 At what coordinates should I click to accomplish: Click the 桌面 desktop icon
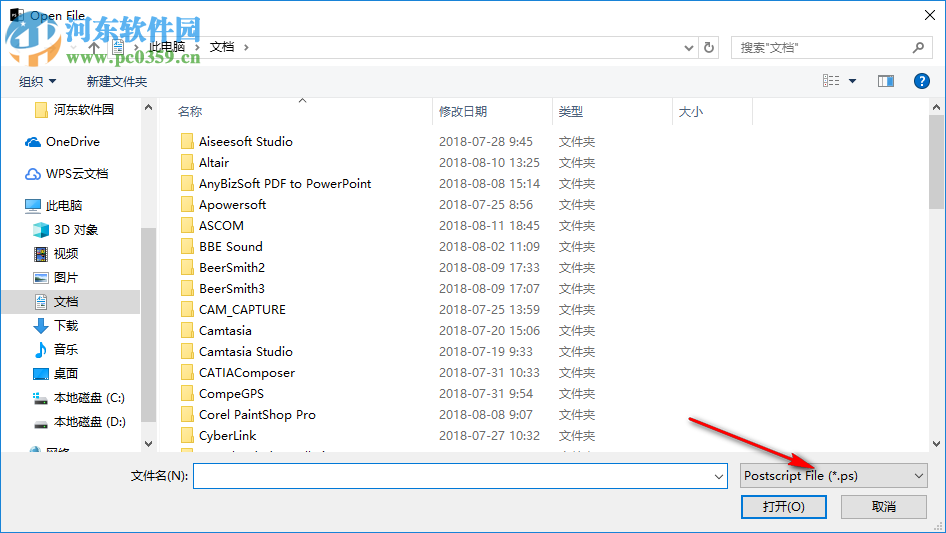click(x=40, y=374)
